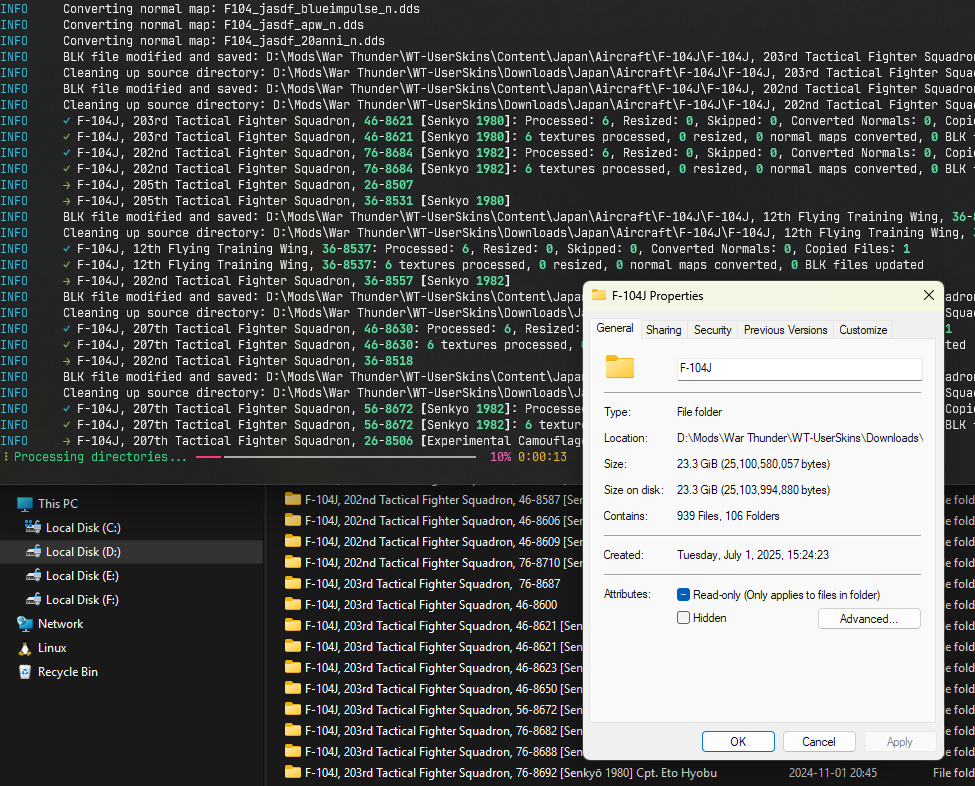Click the folder icon in Properties title bar

pos(599,295)
